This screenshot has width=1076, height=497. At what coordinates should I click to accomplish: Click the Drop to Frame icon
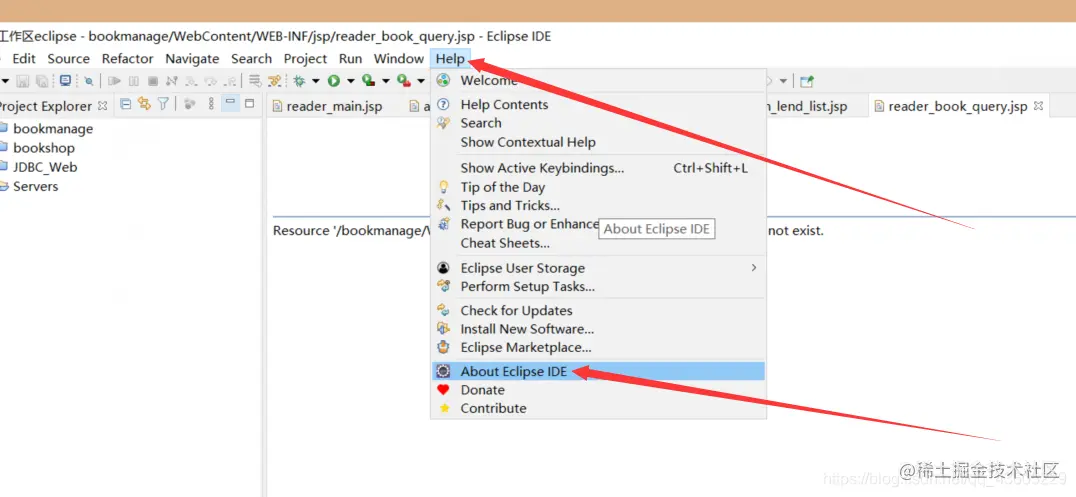point(255,81)
